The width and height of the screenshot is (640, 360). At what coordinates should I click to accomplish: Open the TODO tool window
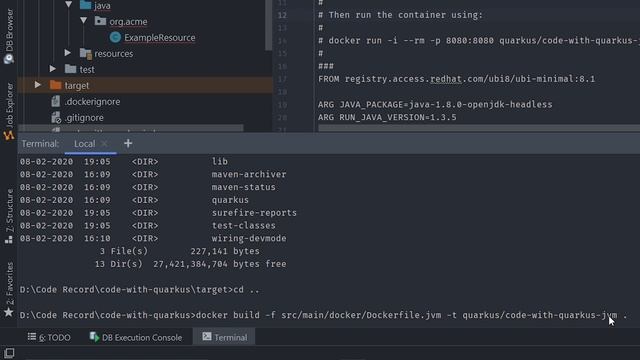(49, 338)
